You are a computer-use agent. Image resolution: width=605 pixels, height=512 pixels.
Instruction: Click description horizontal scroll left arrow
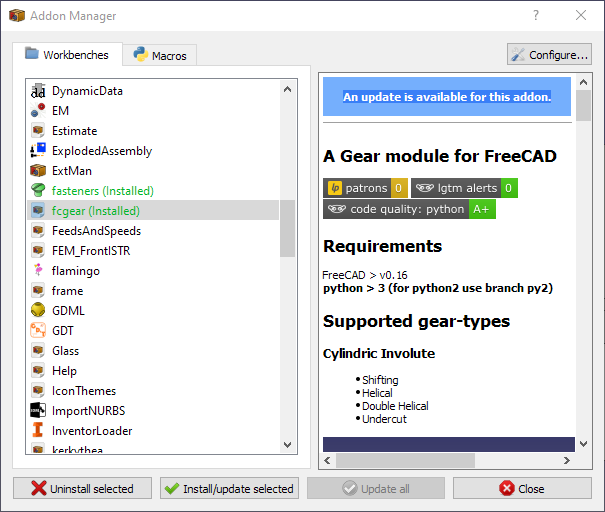click(x=328, y=460)
